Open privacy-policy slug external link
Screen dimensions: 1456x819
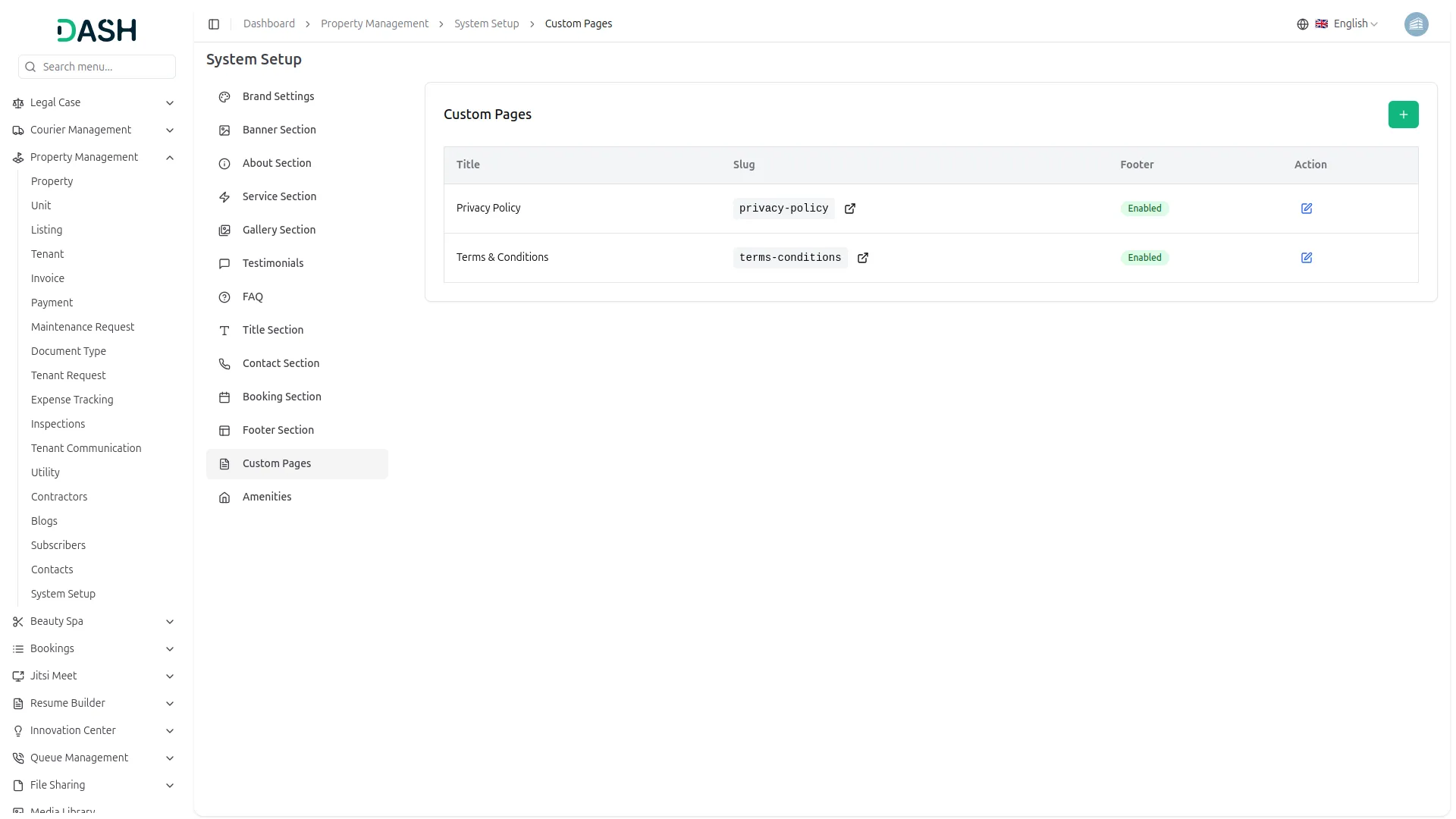tap(850, 209)
